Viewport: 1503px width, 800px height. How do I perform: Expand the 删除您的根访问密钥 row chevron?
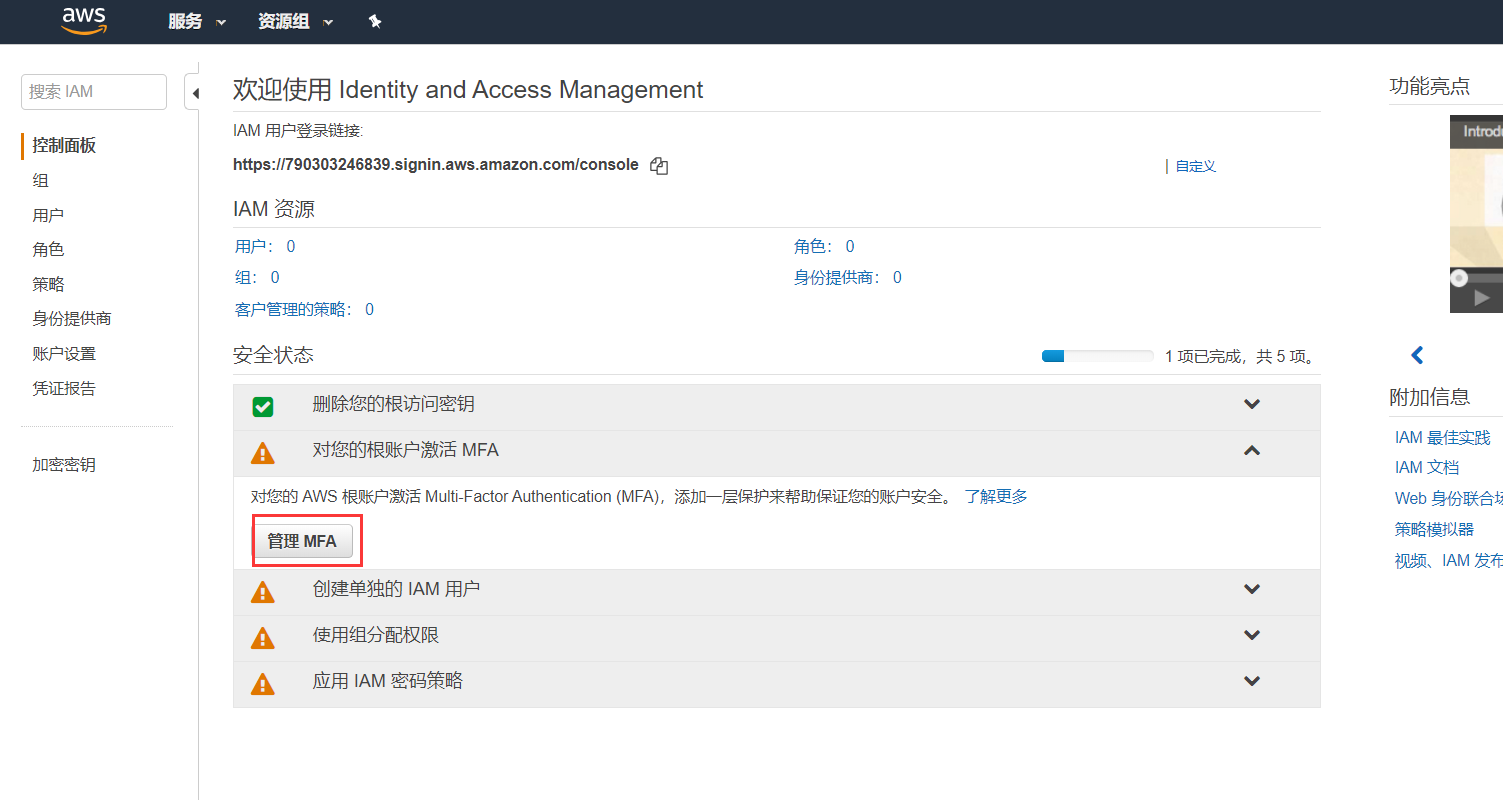pyautogui.click(x=1251, y=404)
